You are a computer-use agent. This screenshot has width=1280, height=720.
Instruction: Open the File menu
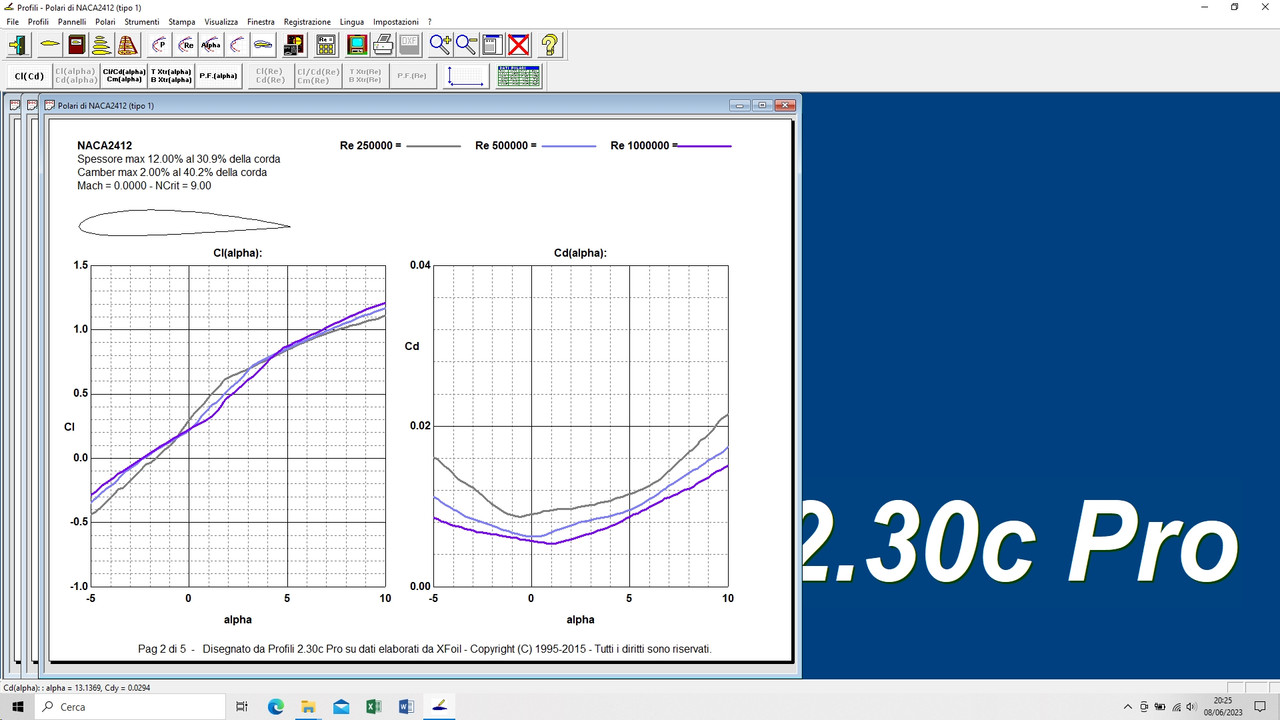point(13,21)
